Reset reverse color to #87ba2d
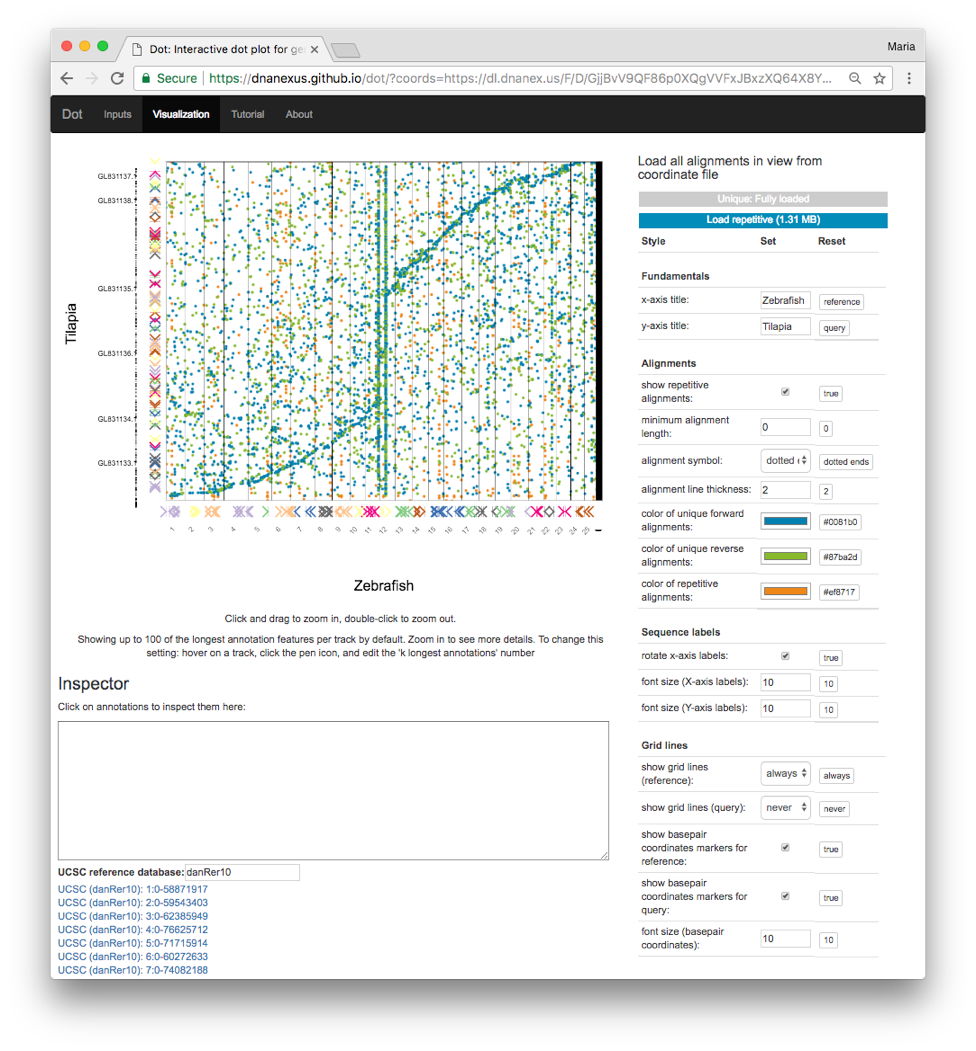This screenshot has width=976, height=1051. pyautogui.click(x=840, y=557)
